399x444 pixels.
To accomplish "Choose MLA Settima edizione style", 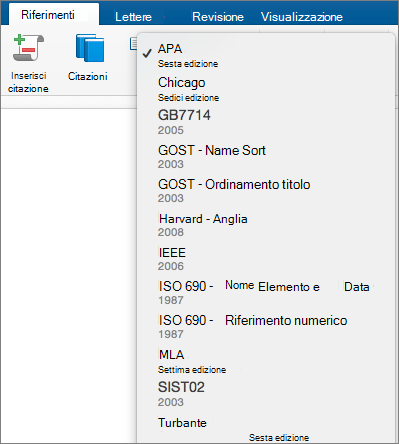I will (x=266, y=361).
